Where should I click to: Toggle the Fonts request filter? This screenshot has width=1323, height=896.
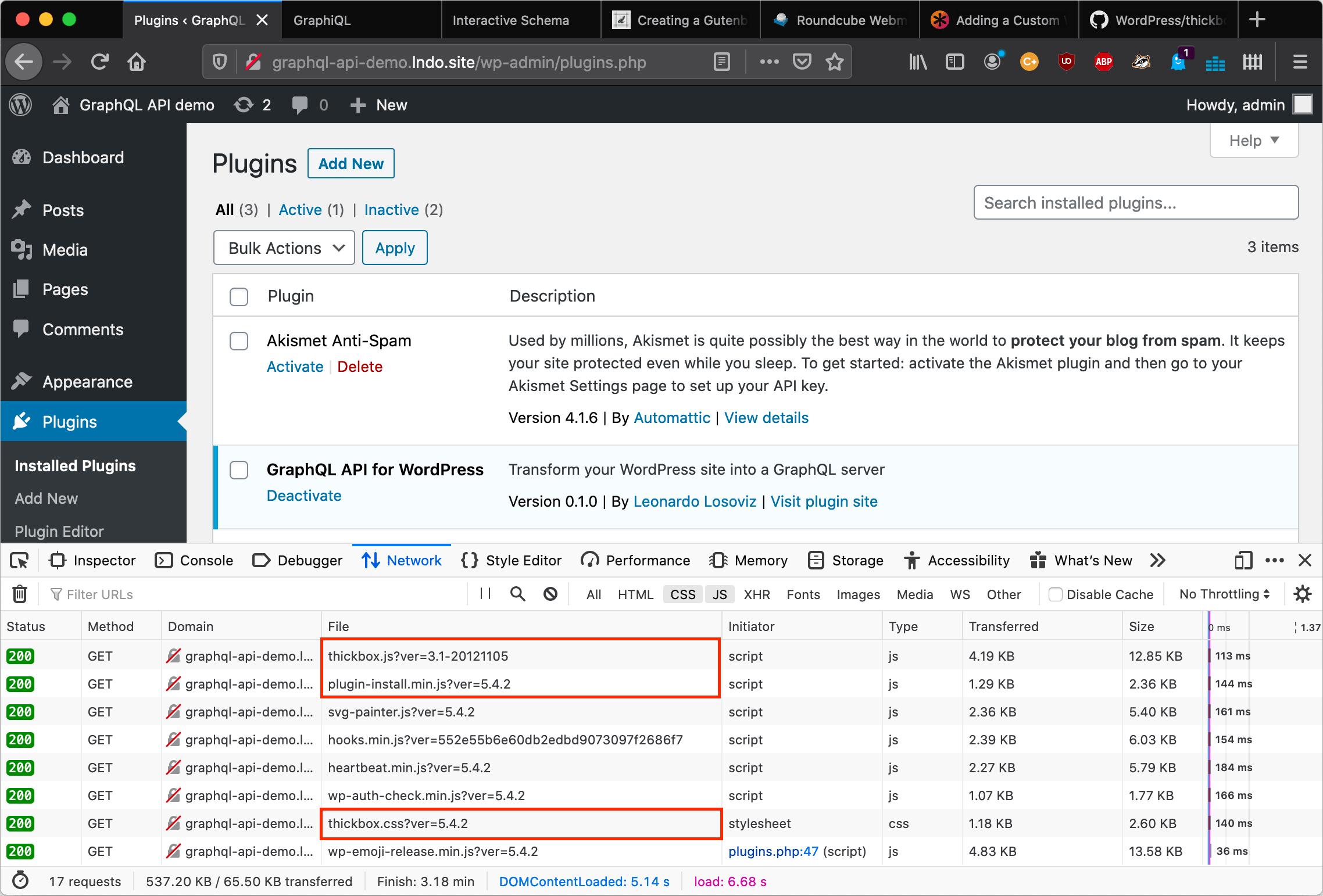click(x=803, y=594)
